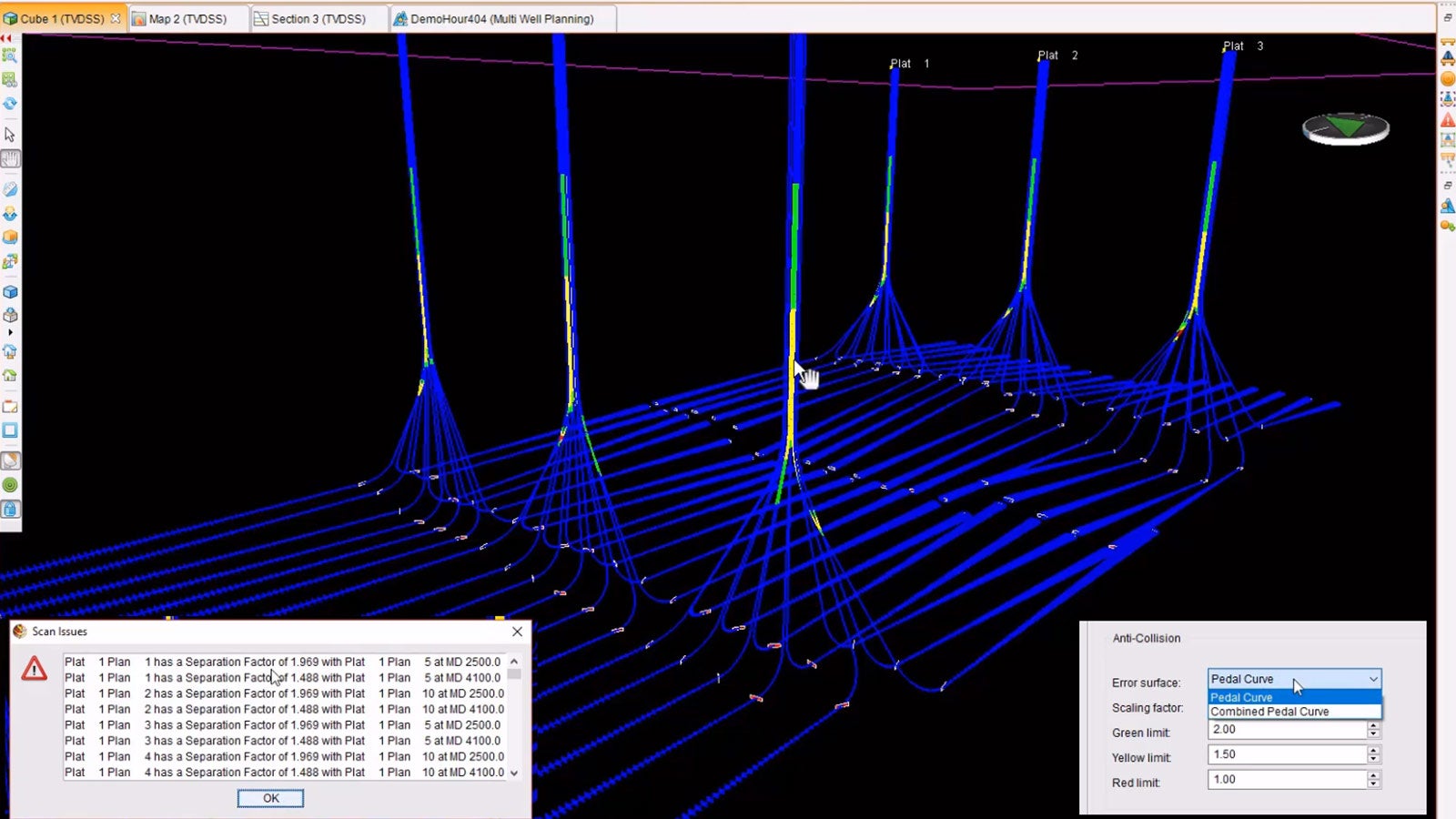Select the hand pan tool in left toolbar
Screen dimensions: 1456x819
click(10, 159)
